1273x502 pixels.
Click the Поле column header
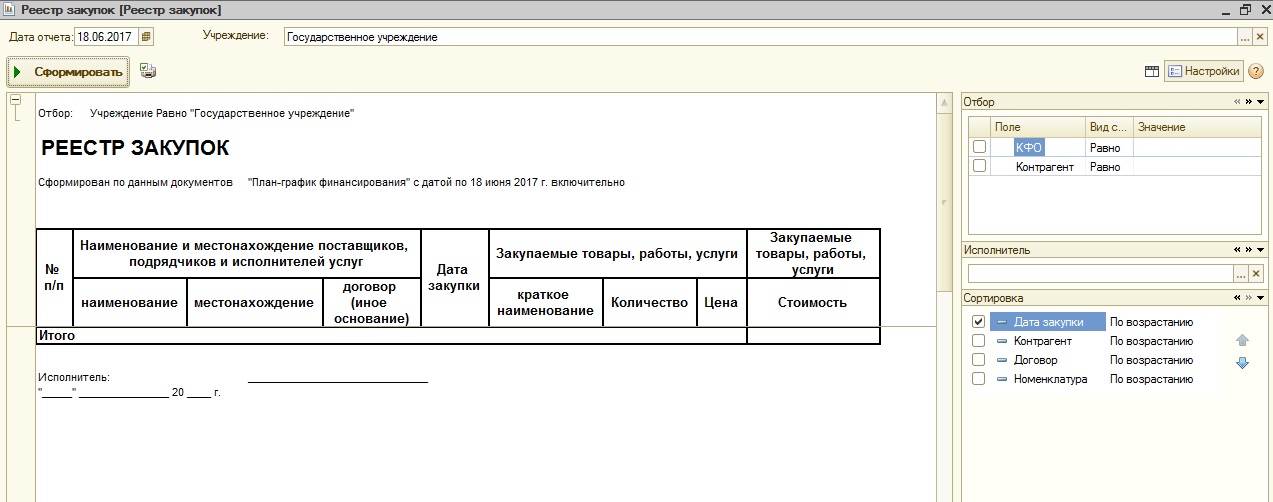coord(1037,127)
